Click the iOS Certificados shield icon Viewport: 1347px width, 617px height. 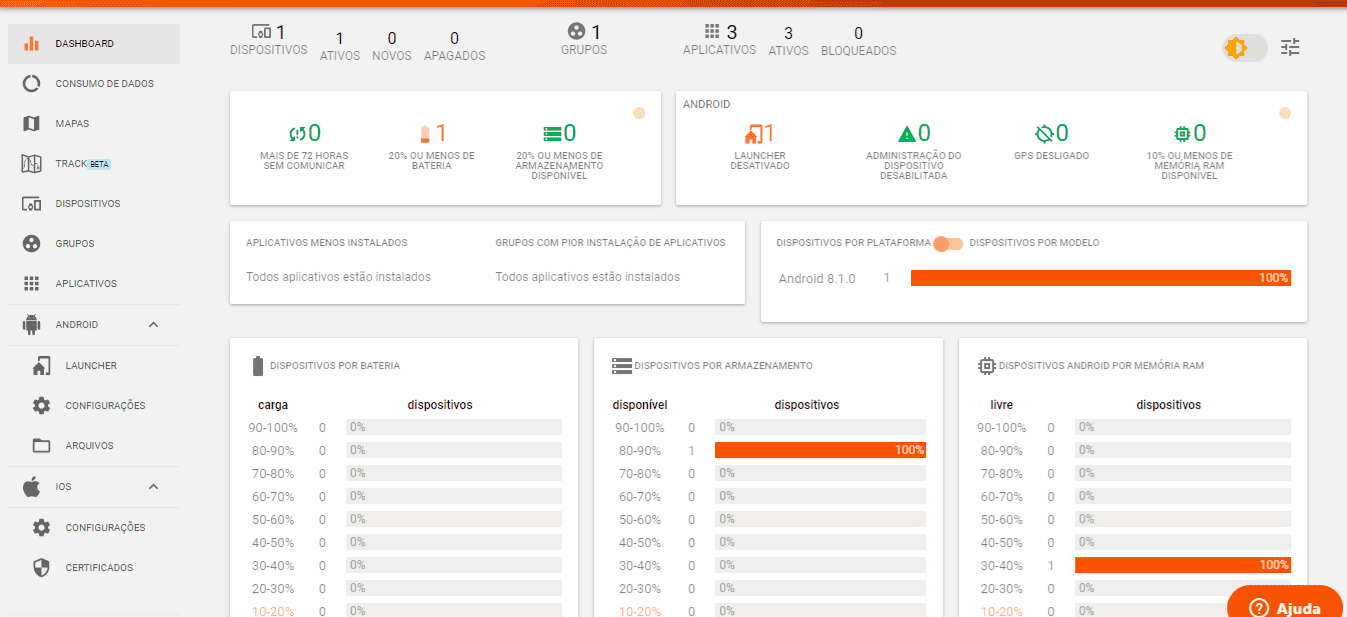pos(41,568)
